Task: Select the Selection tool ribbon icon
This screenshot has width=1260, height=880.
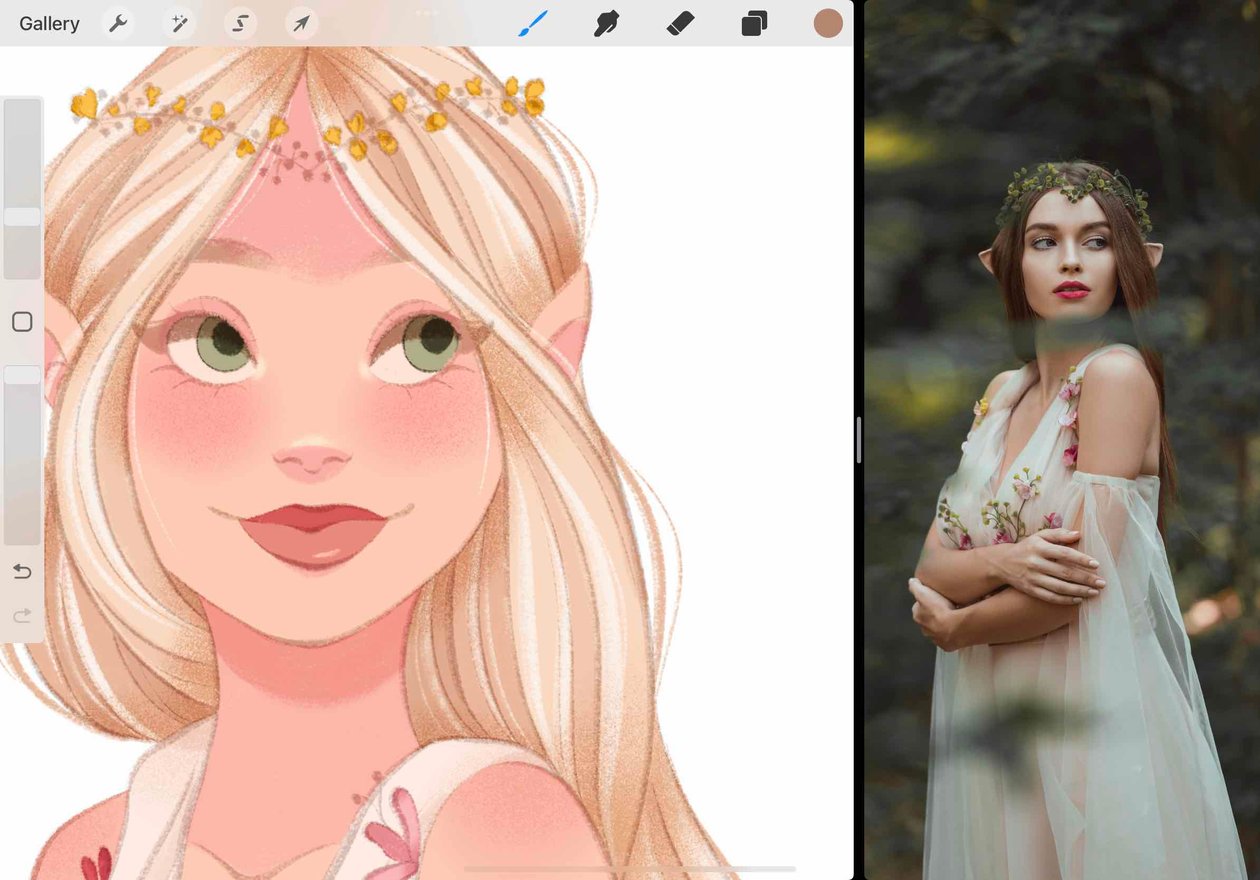Action: 240,24
